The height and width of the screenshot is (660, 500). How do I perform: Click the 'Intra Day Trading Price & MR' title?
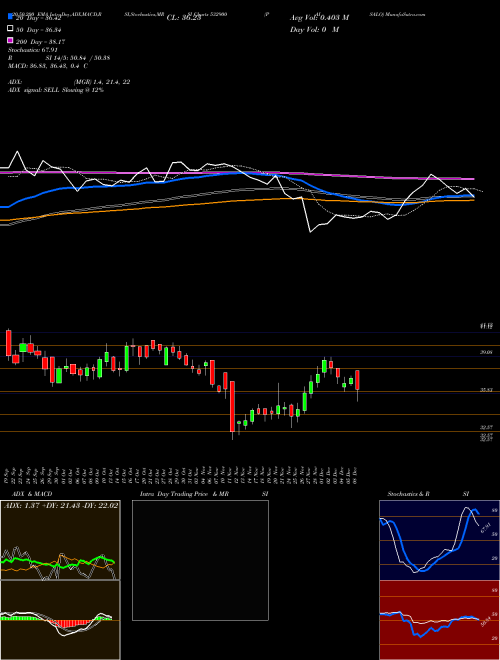point(184,494)
